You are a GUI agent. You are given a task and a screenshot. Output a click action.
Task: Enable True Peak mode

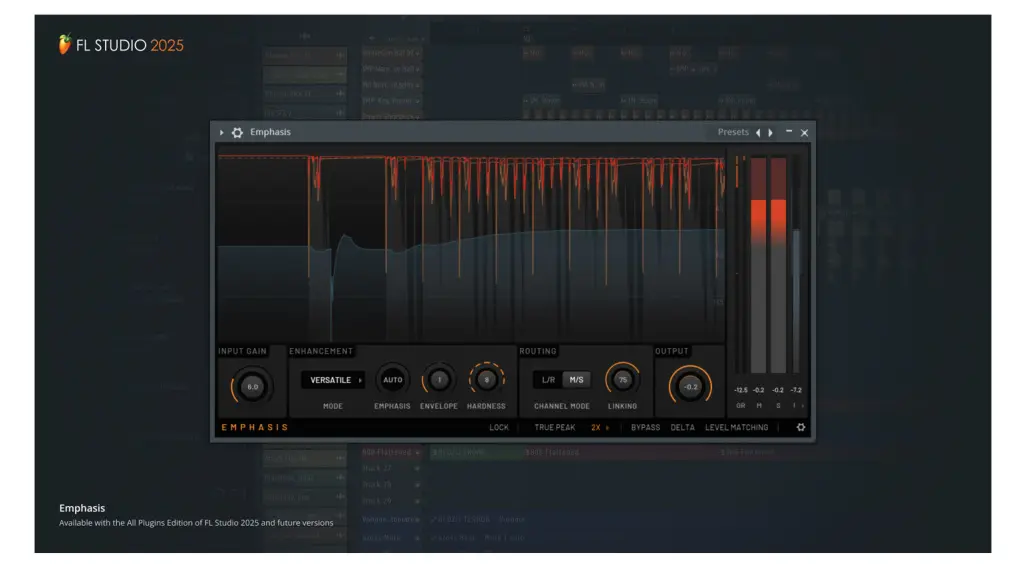[x=555, y=427]
